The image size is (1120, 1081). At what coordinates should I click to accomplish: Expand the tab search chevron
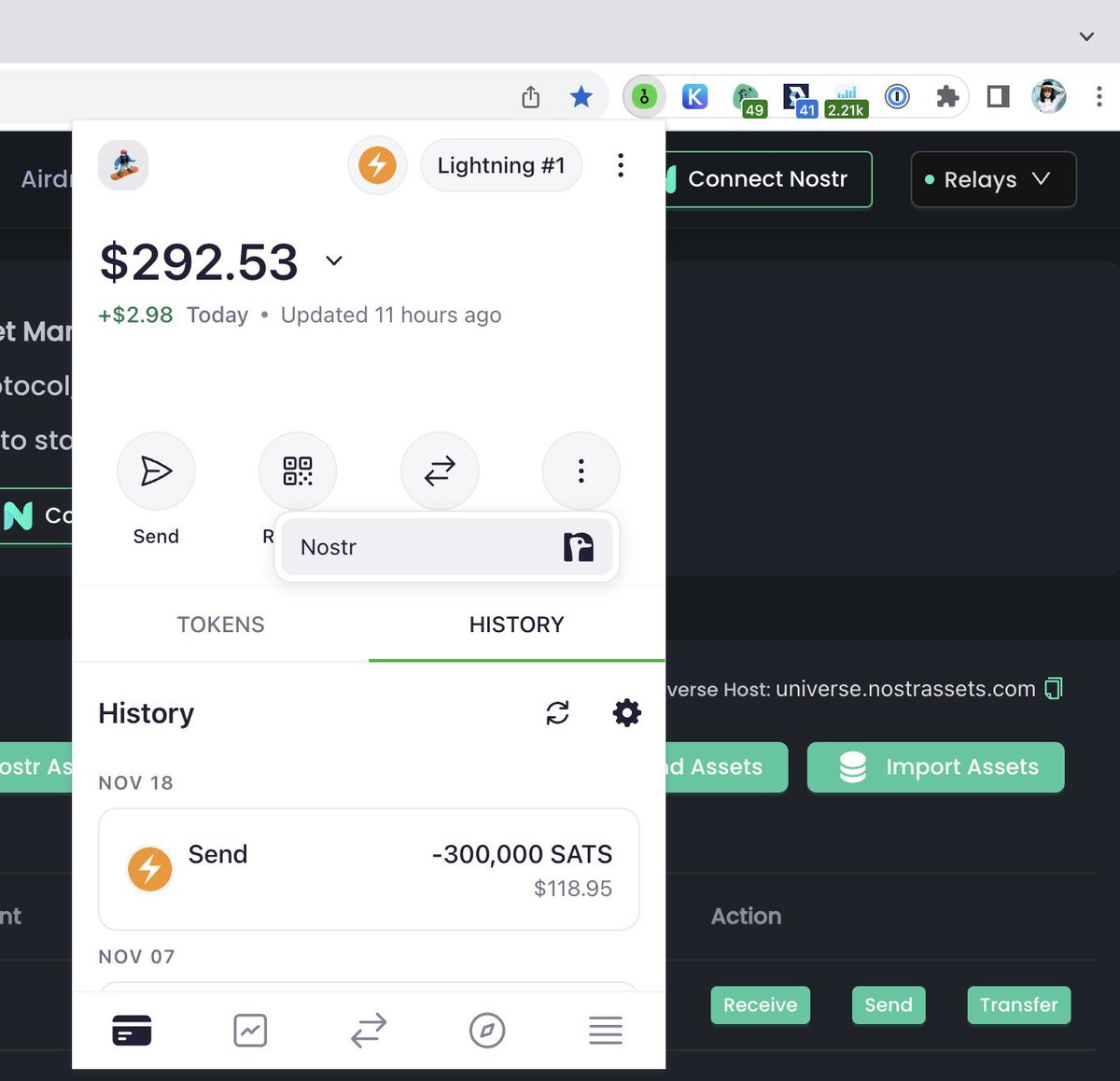pos(1086,36)
